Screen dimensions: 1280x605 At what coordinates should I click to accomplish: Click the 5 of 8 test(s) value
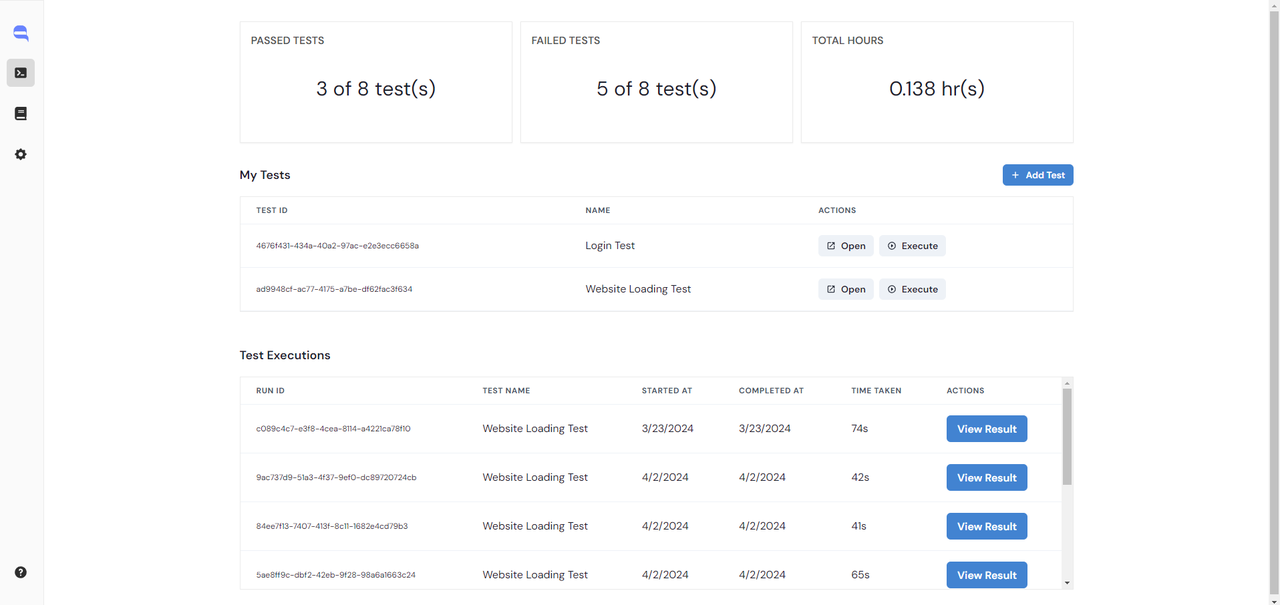pyautogui.click(x=657, y=89)
